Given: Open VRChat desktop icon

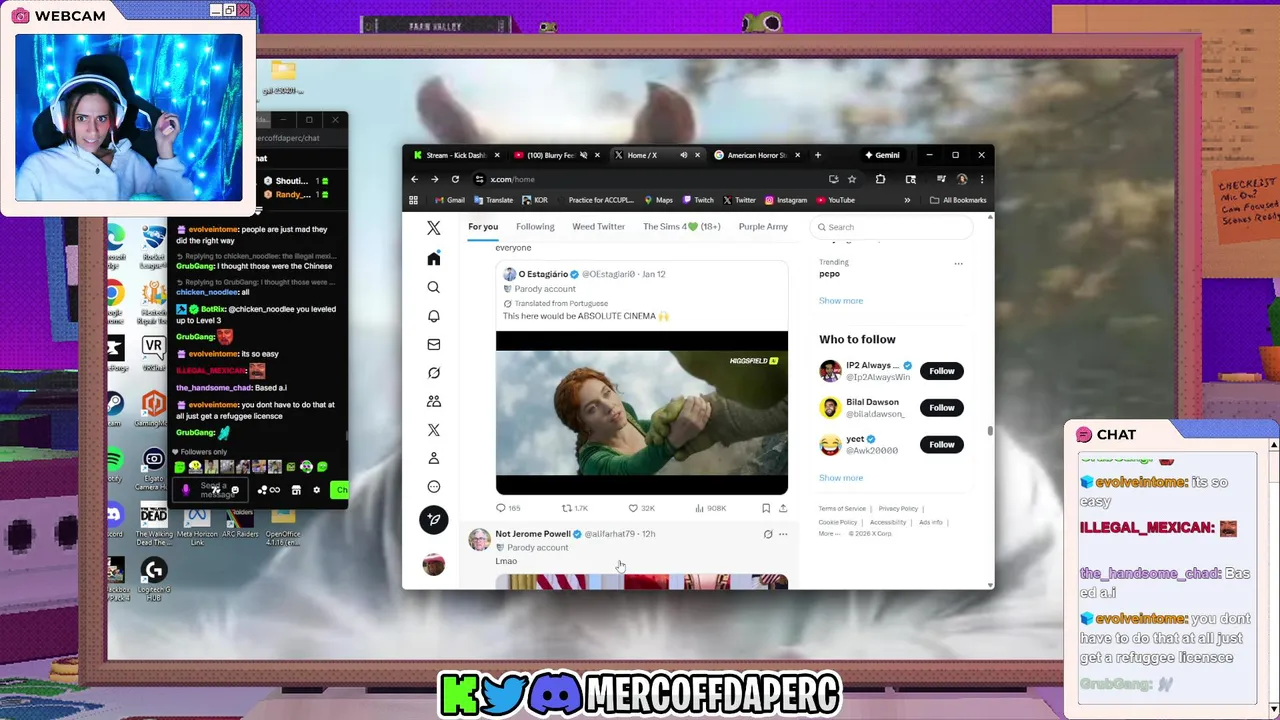Looking at the screenshot, I should pos(153,354).
